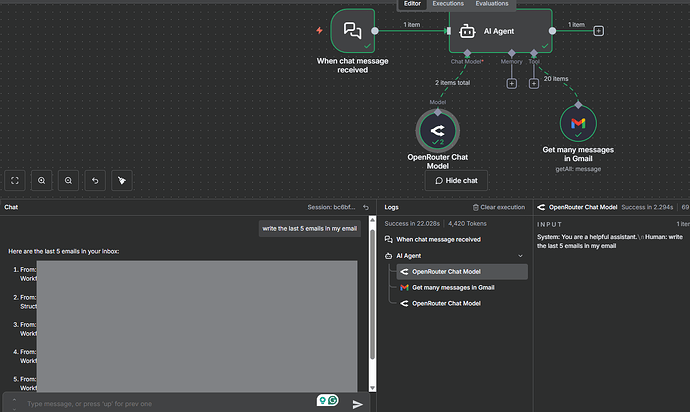Screen dimensions: 690x412
Task: Click the undo arrow canvas button
Action: coord(94,181)
